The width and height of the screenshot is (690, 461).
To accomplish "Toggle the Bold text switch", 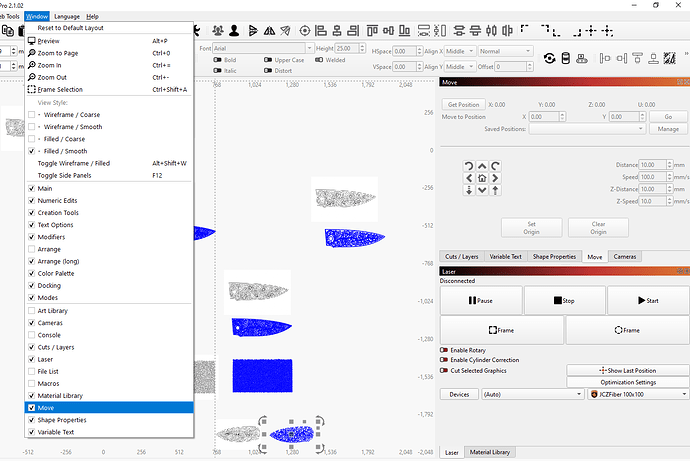I will tap(217, 60).
